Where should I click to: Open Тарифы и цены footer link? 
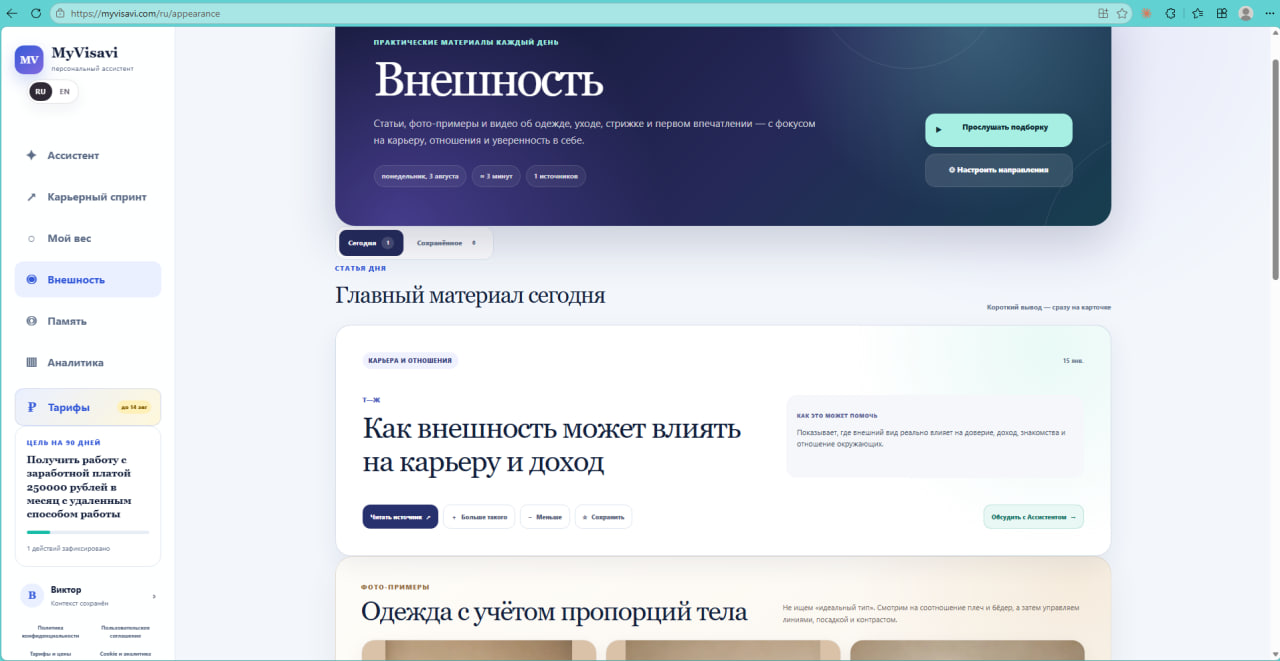(50, 653)
